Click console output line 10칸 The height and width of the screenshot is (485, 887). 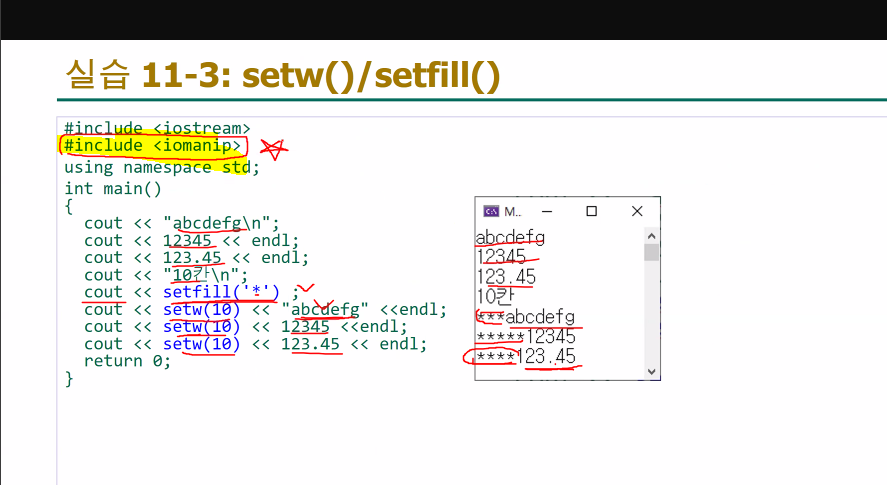pos(495,297)
